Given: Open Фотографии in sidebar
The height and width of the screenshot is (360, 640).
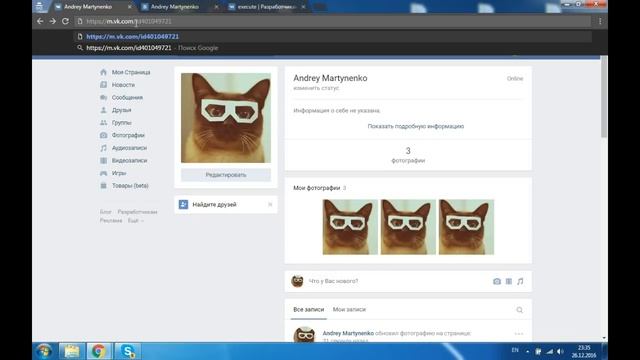Looking at the screenshot, I should pos(128,135).
